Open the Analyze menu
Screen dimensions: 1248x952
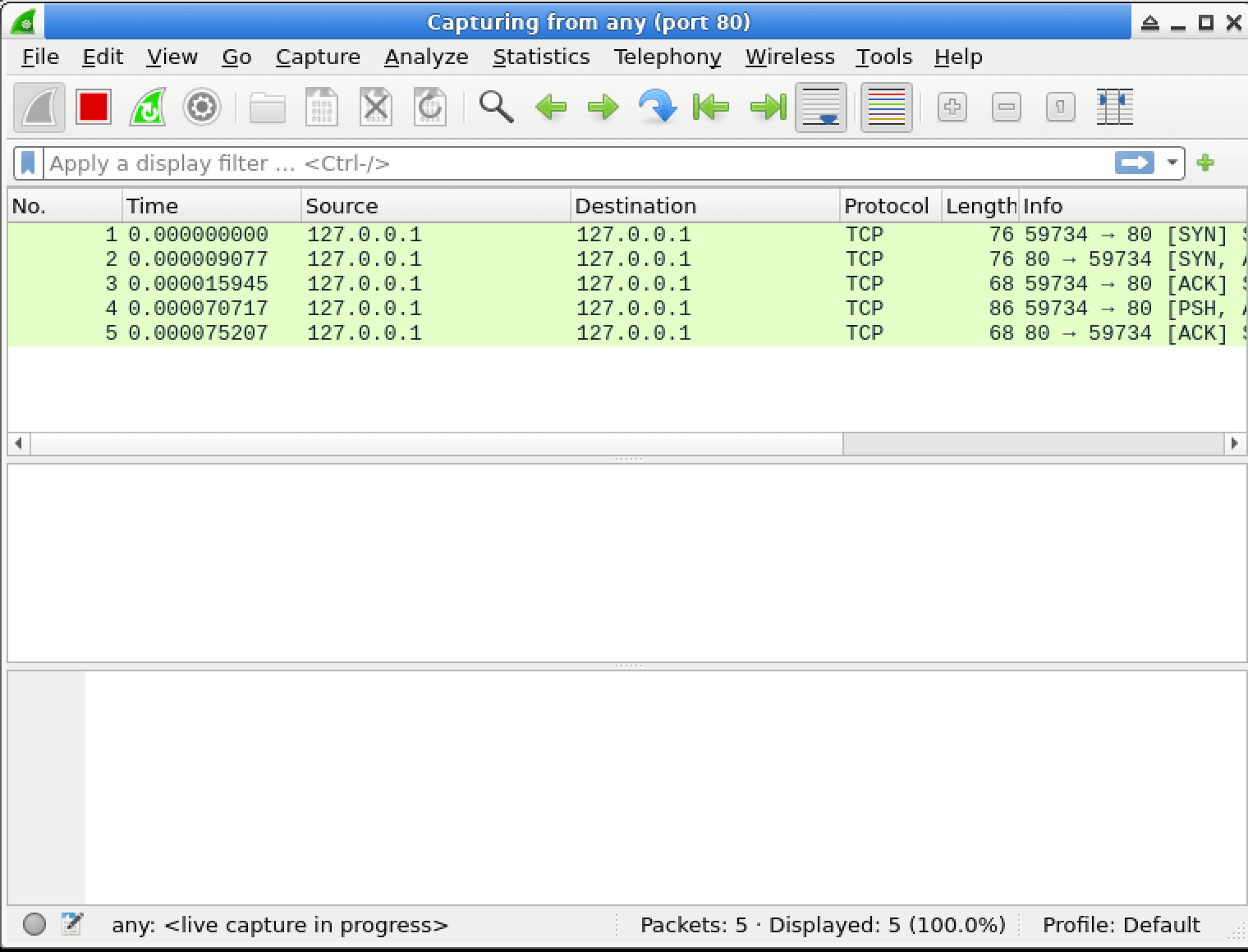pos(425,57)
